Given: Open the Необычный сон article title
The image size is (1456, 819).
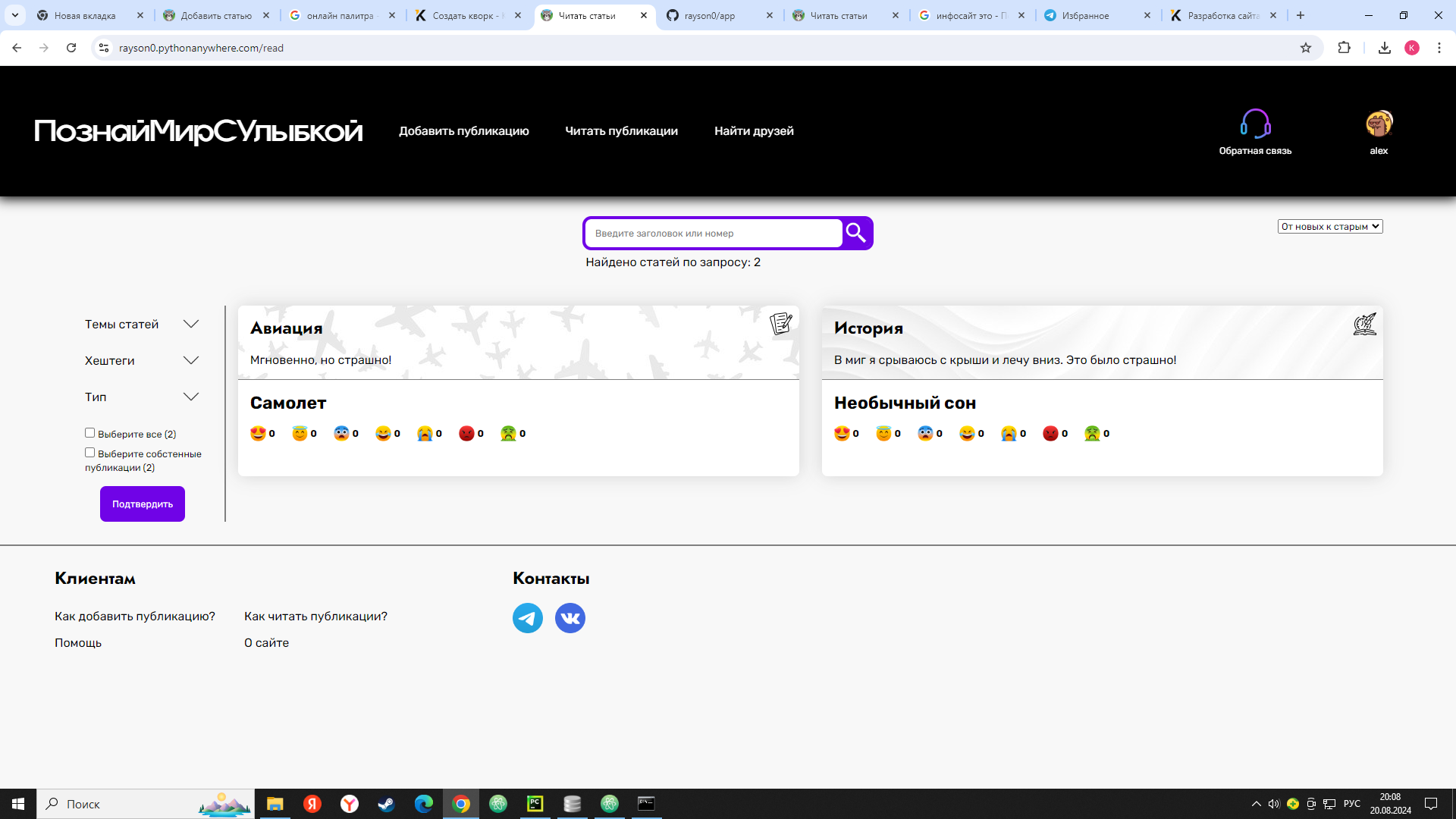Looking at the screenshot, I should point(905,403).
